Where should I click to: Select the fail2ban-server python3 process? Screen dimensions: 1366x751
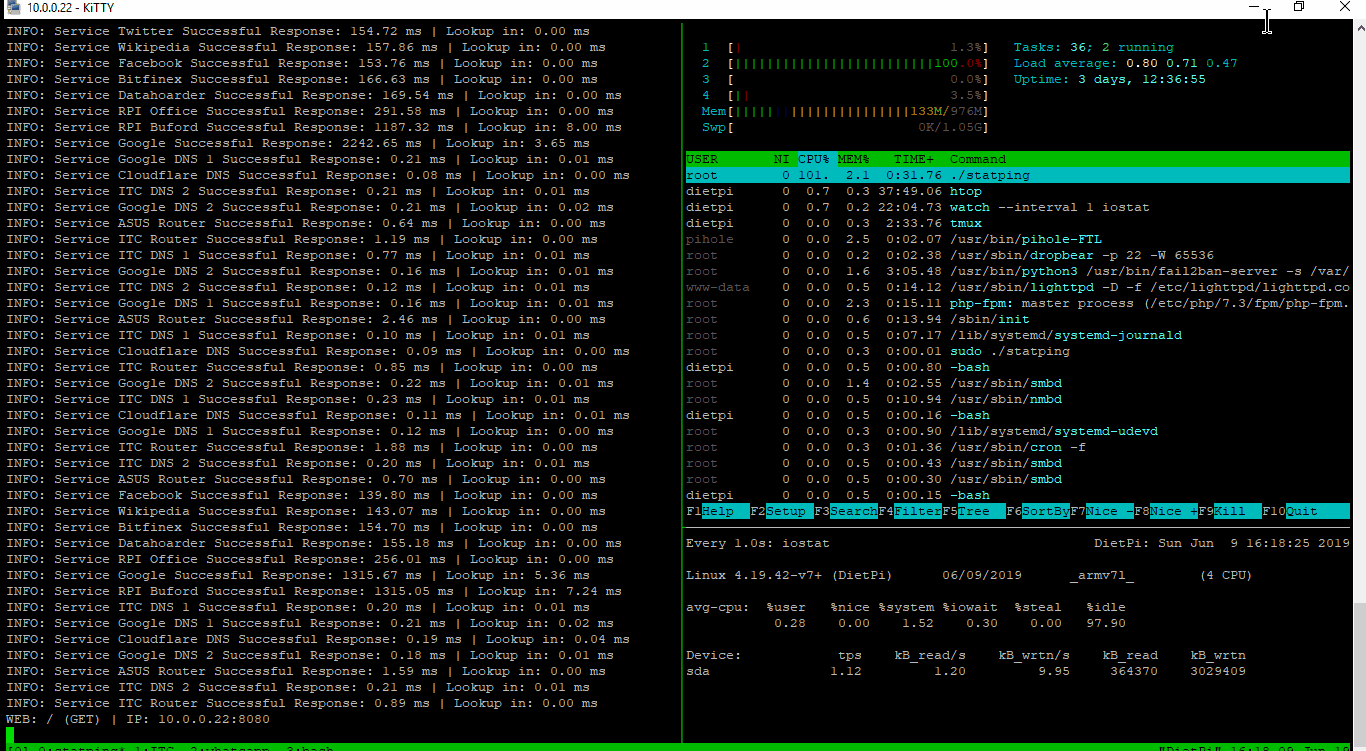(x=1018, y=271)
